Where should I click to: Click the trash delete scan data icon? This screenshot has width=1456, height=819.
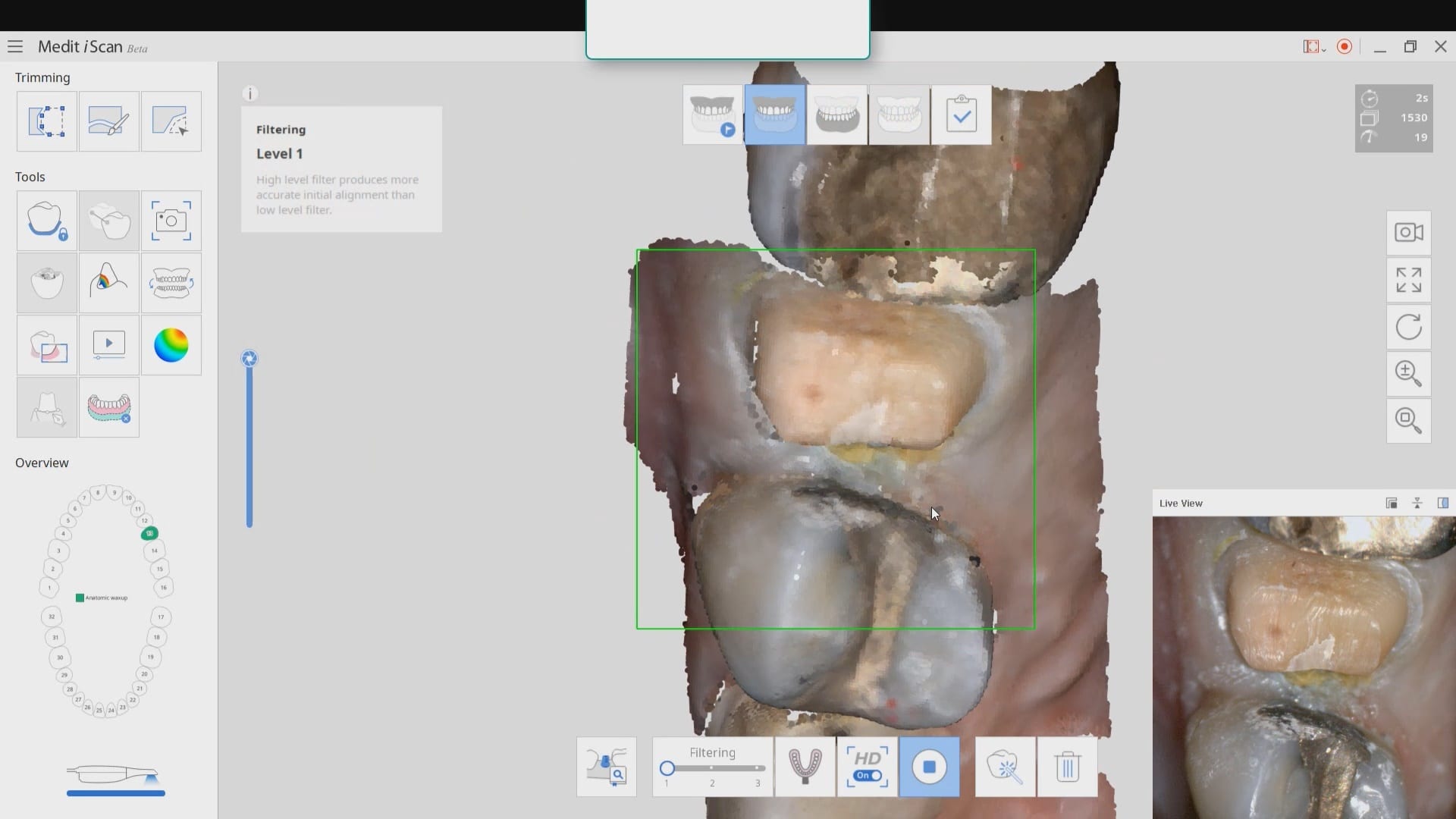click(x=1067, y=767)
